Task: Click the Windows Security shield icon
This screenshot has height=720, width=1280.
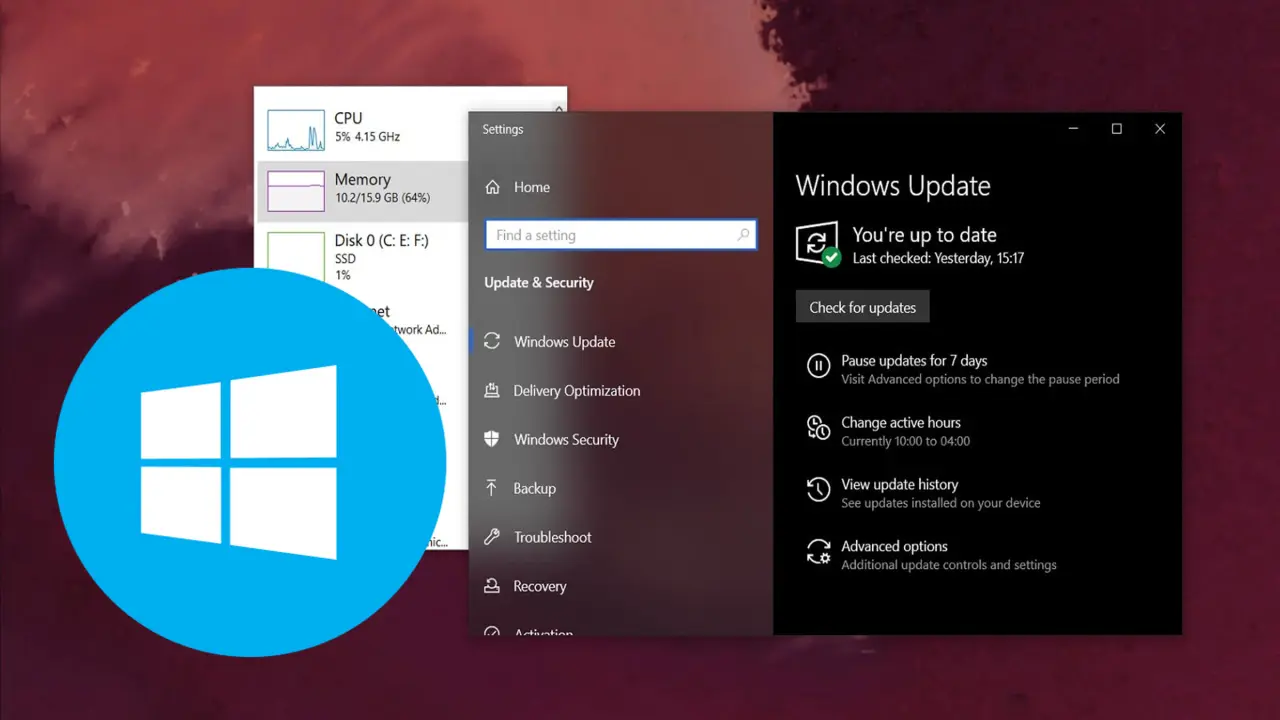Action: (x=492, y=439)
